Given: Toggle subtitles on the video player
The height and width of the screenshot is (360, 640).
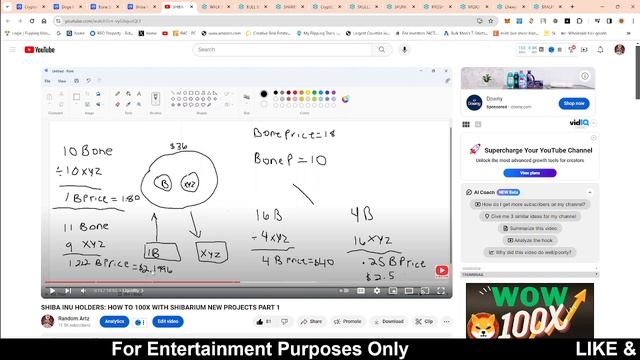Looking at the screenshot, I should (361, 291).
